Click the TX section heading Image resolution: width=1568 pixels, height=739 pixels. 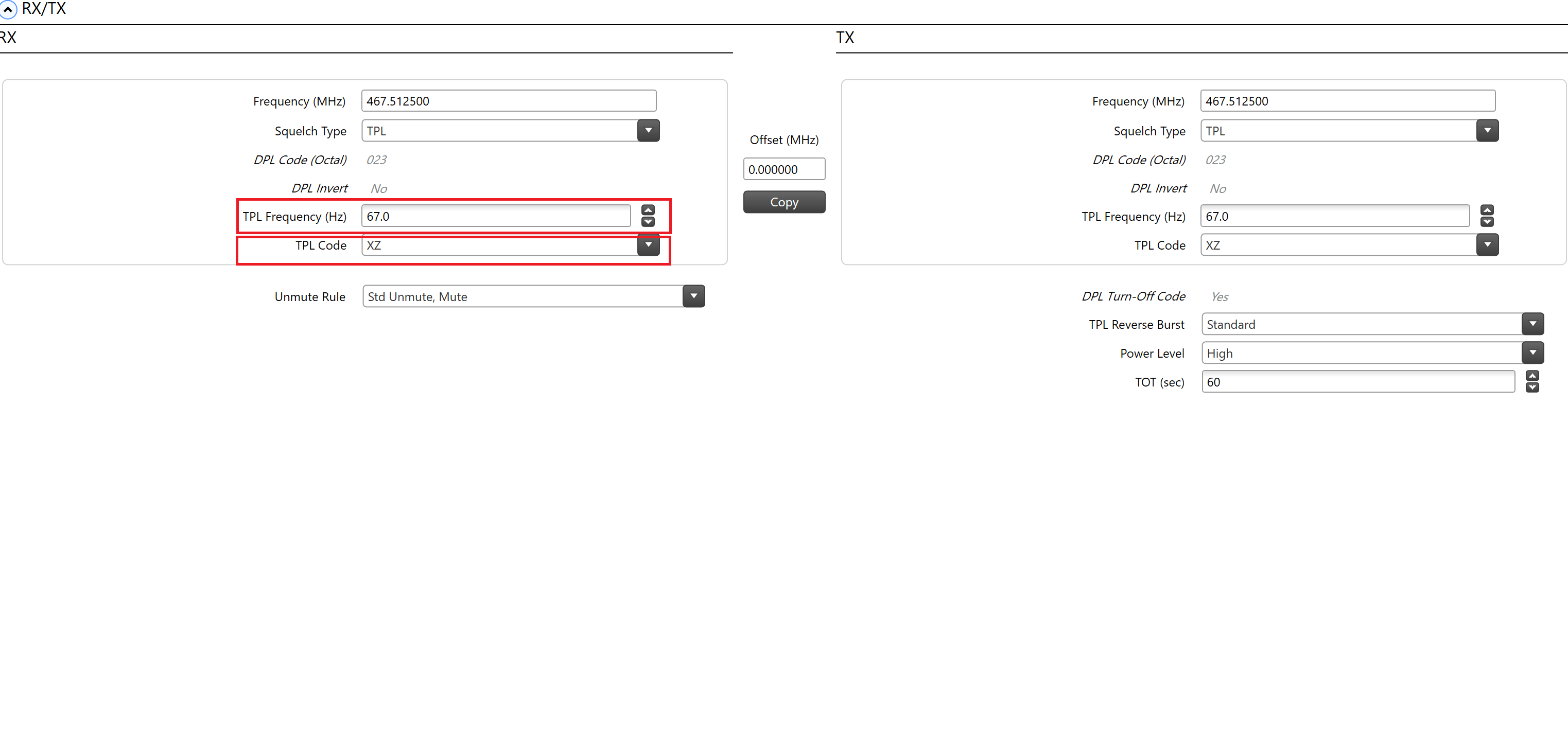click(x=845, y=38)
